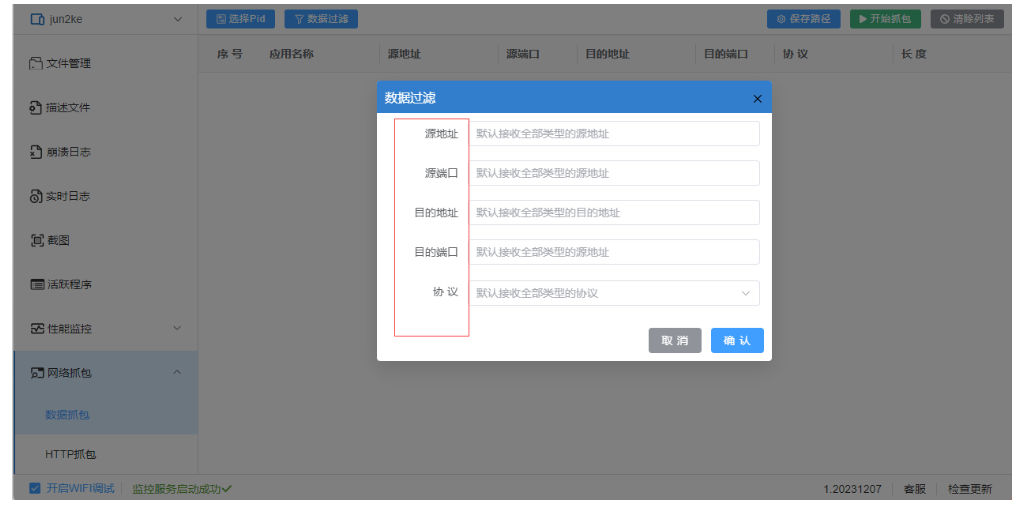Viewport: 1020px width, 506px height.
Task: Click the 文件管理 folder icon
Action: coord(36,63)
